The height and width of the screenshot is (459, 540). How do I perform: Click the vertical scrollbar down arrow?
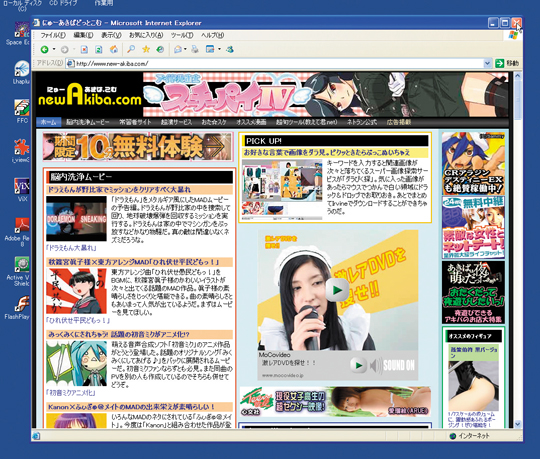[518, 425]
